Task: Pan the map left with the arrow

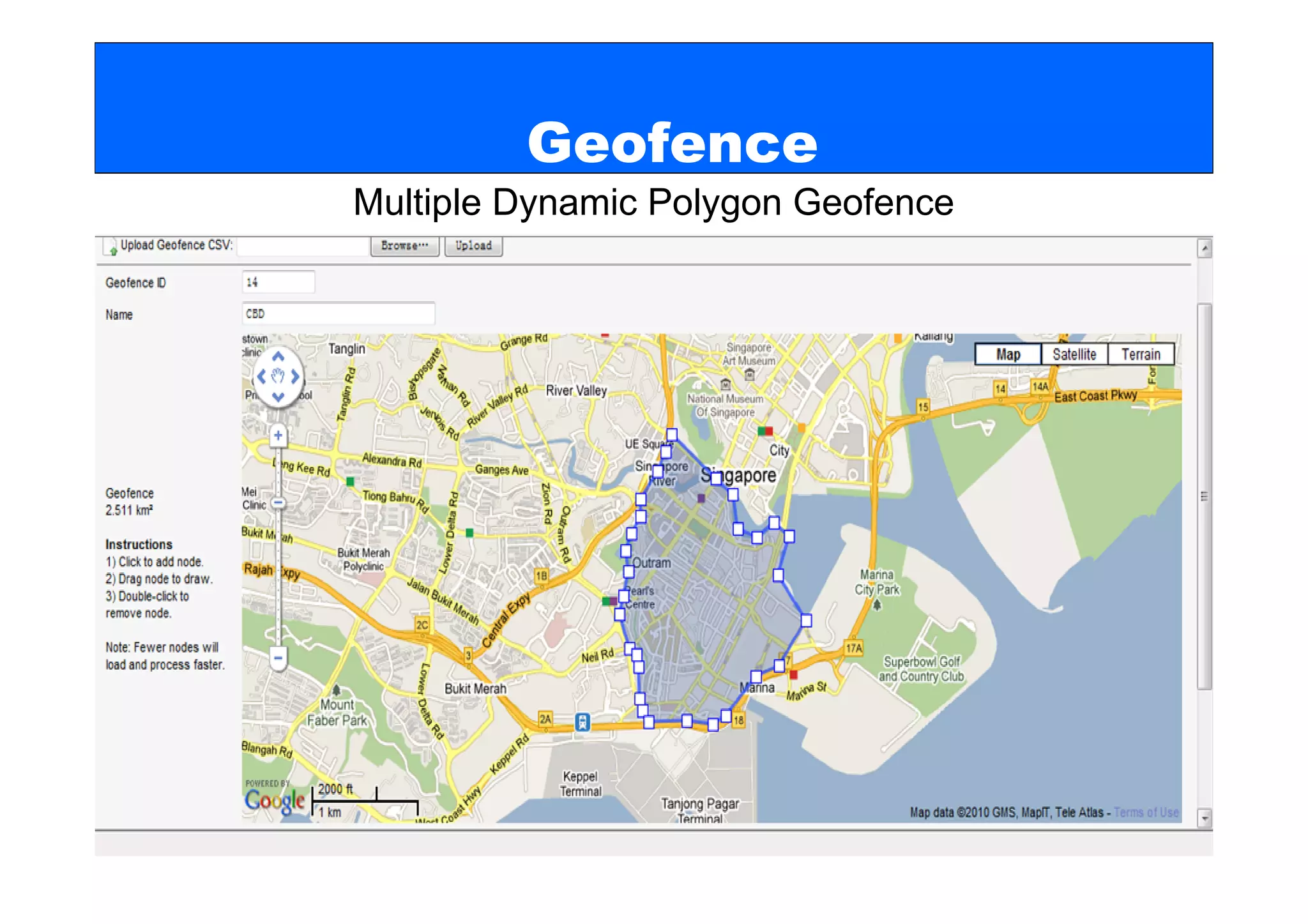Action: 261,377
